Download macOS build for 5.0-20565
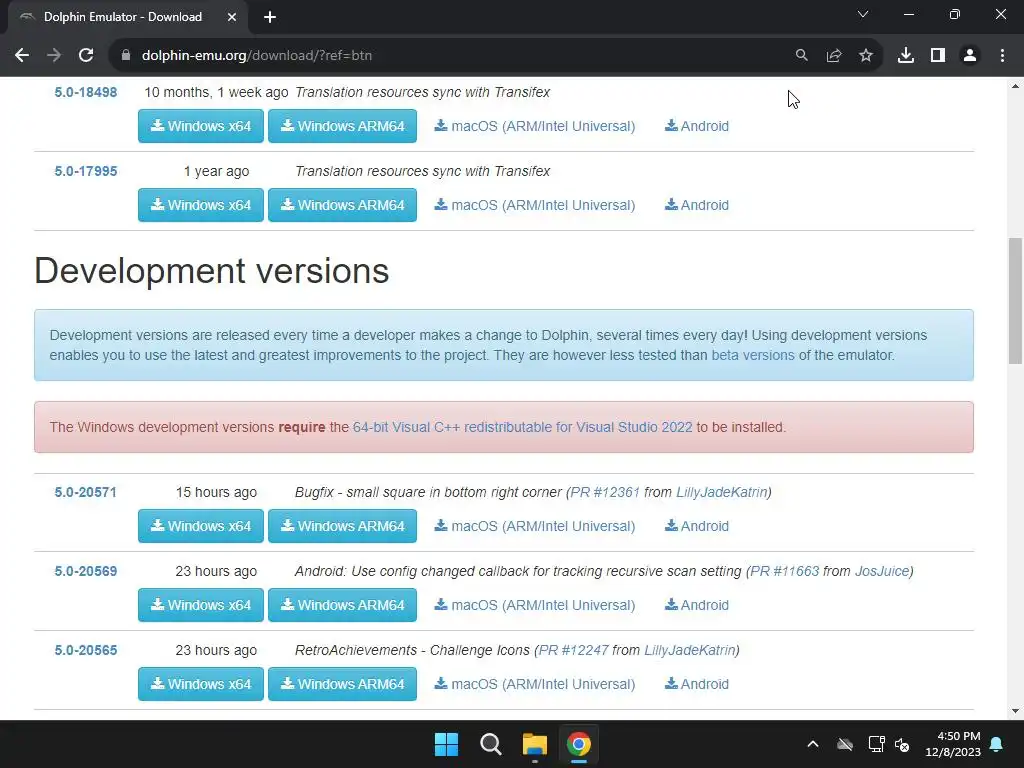Screen dimensions: 1024x768 535,684
